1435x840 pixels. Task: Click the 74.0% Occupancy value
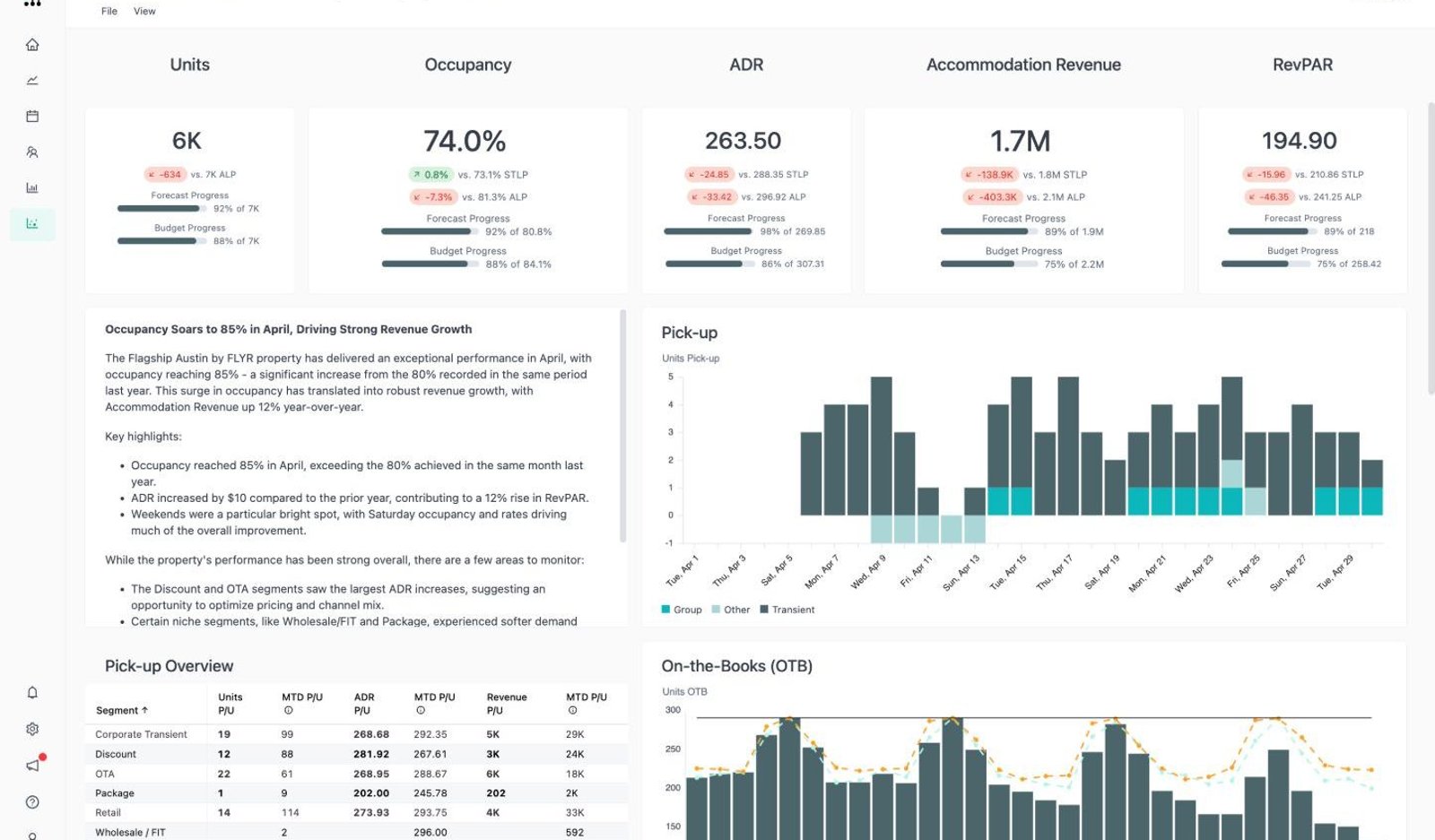465,141
